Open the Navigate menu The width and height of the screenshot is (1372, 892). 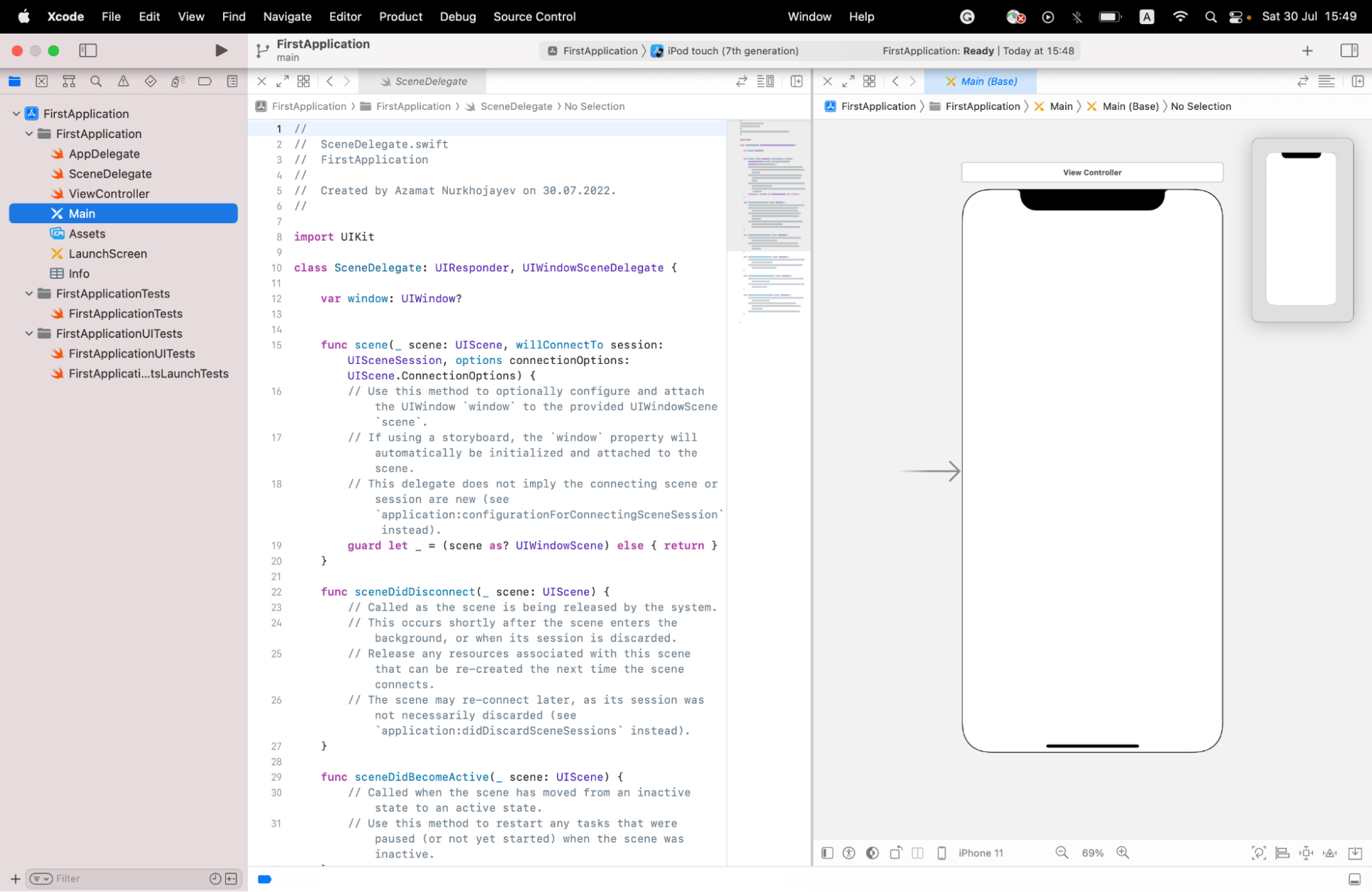(x=287, y=16)
